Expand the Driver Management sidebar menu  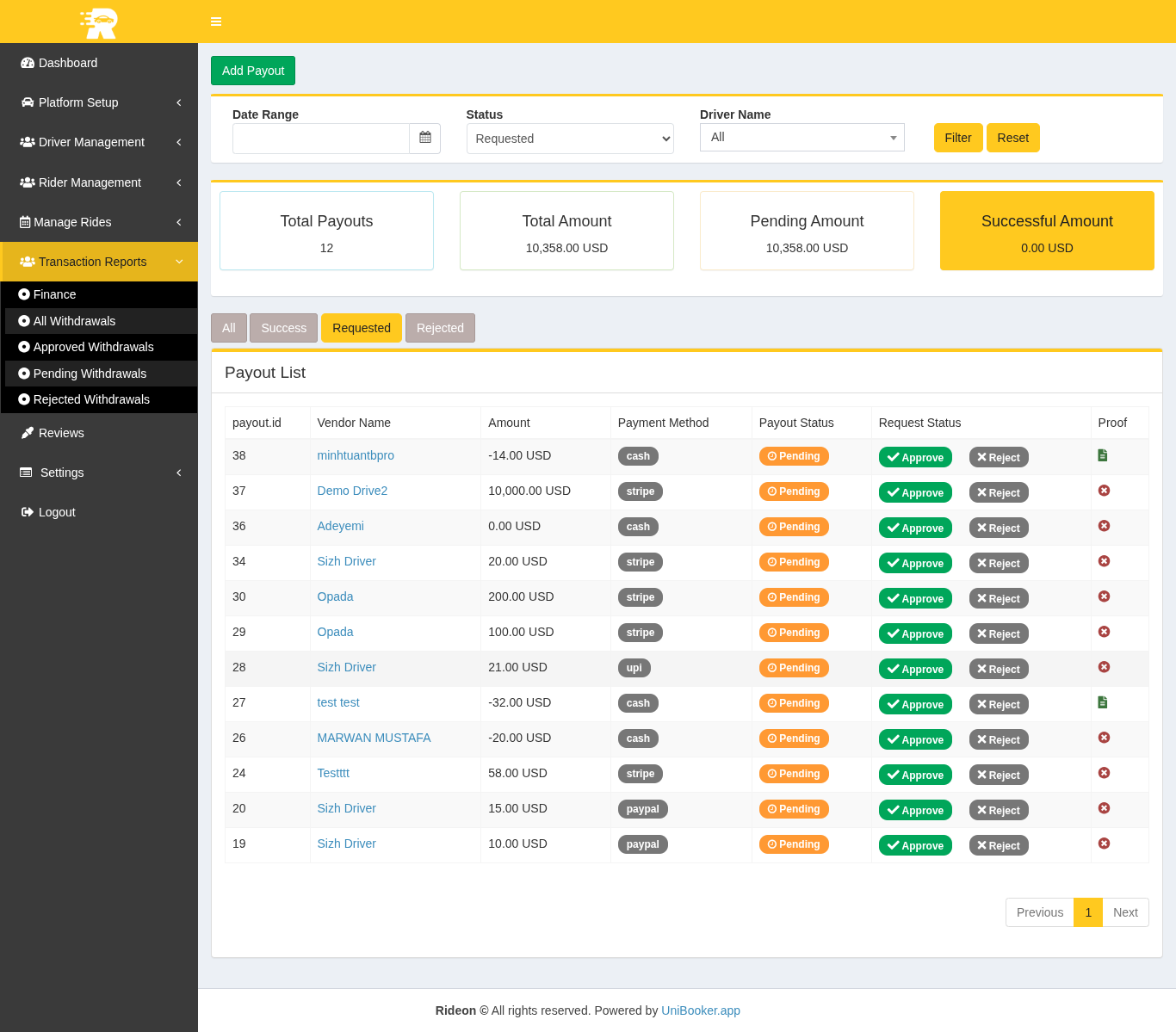click(99, 142)
